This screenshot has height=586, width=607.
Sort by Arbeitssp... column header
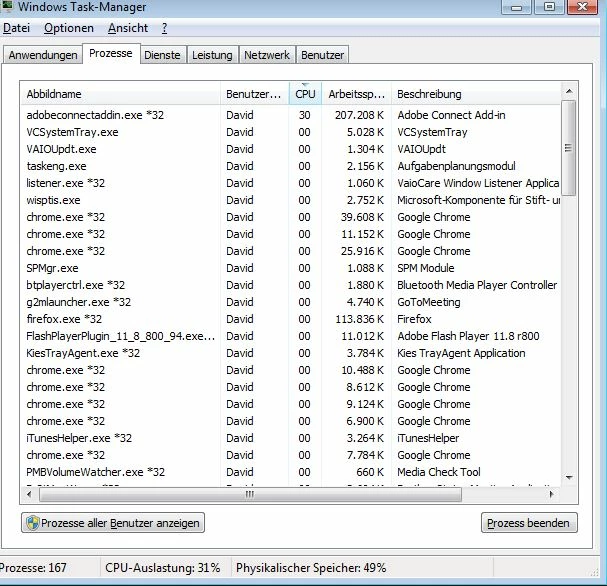[x=356, y=94]
